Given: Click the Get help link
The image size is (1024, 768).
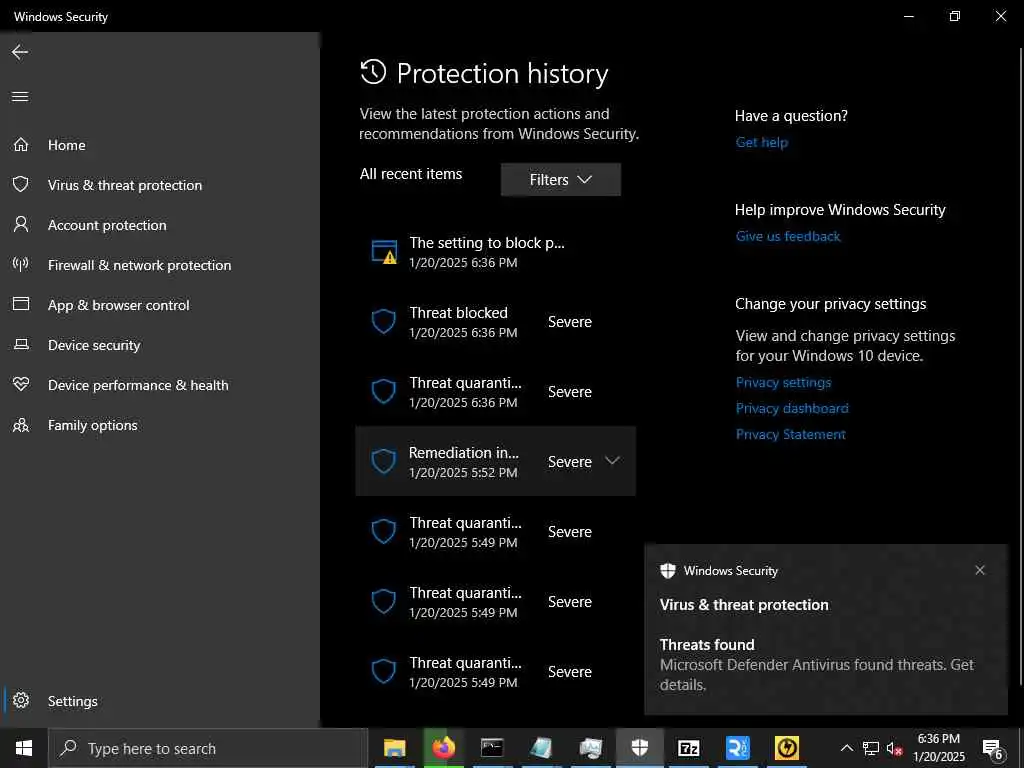Looking at the screenshot, I should coord(762,142).
